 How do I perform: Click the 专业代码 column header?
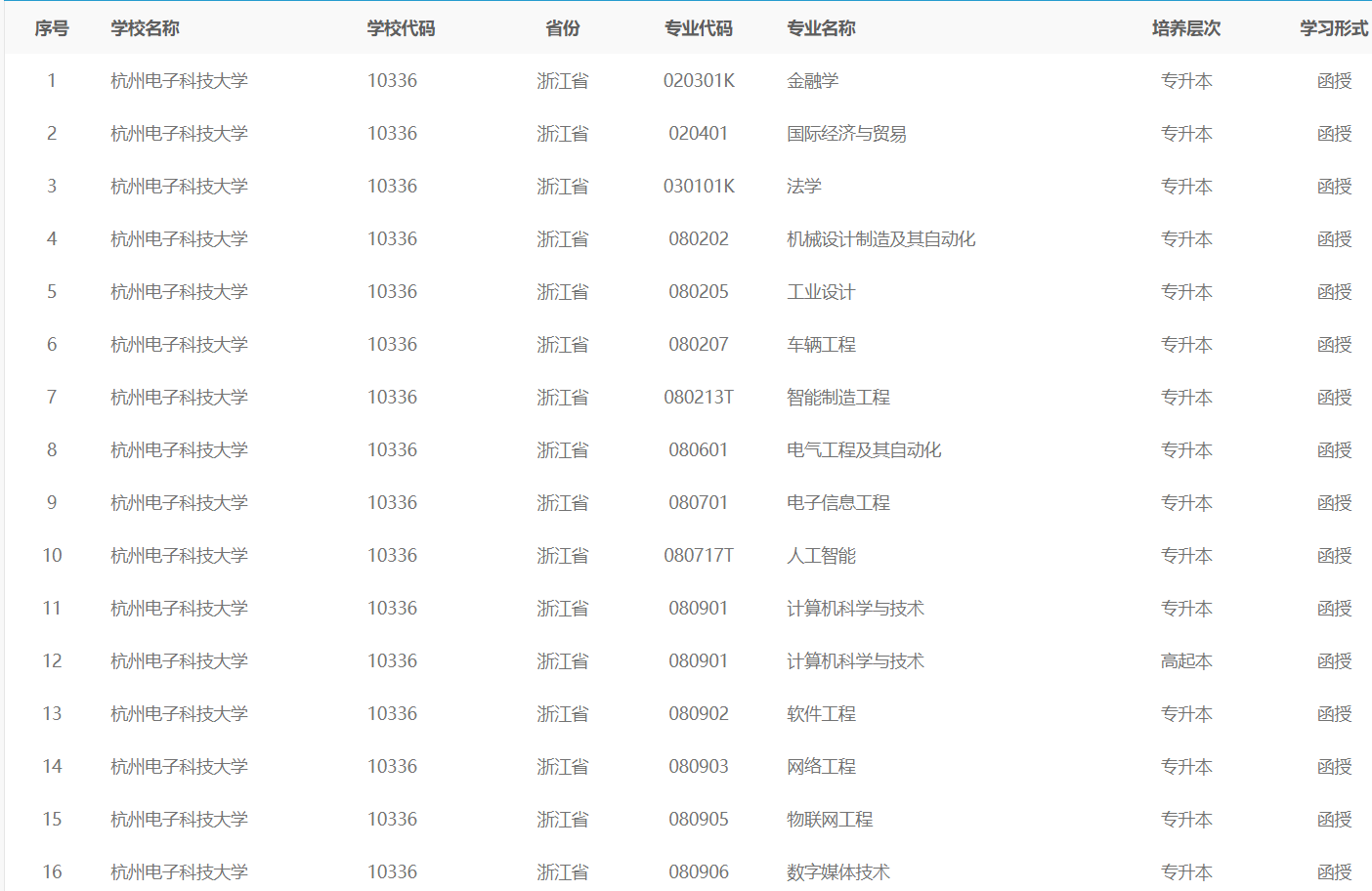click(699, 28)
